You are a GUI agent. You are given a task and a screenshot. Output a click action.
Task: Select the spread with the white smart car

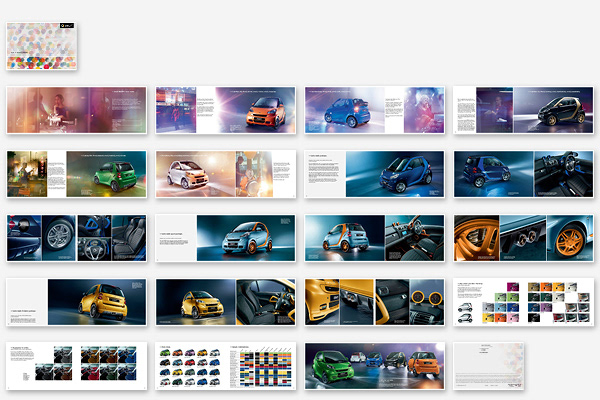[225, 174]
